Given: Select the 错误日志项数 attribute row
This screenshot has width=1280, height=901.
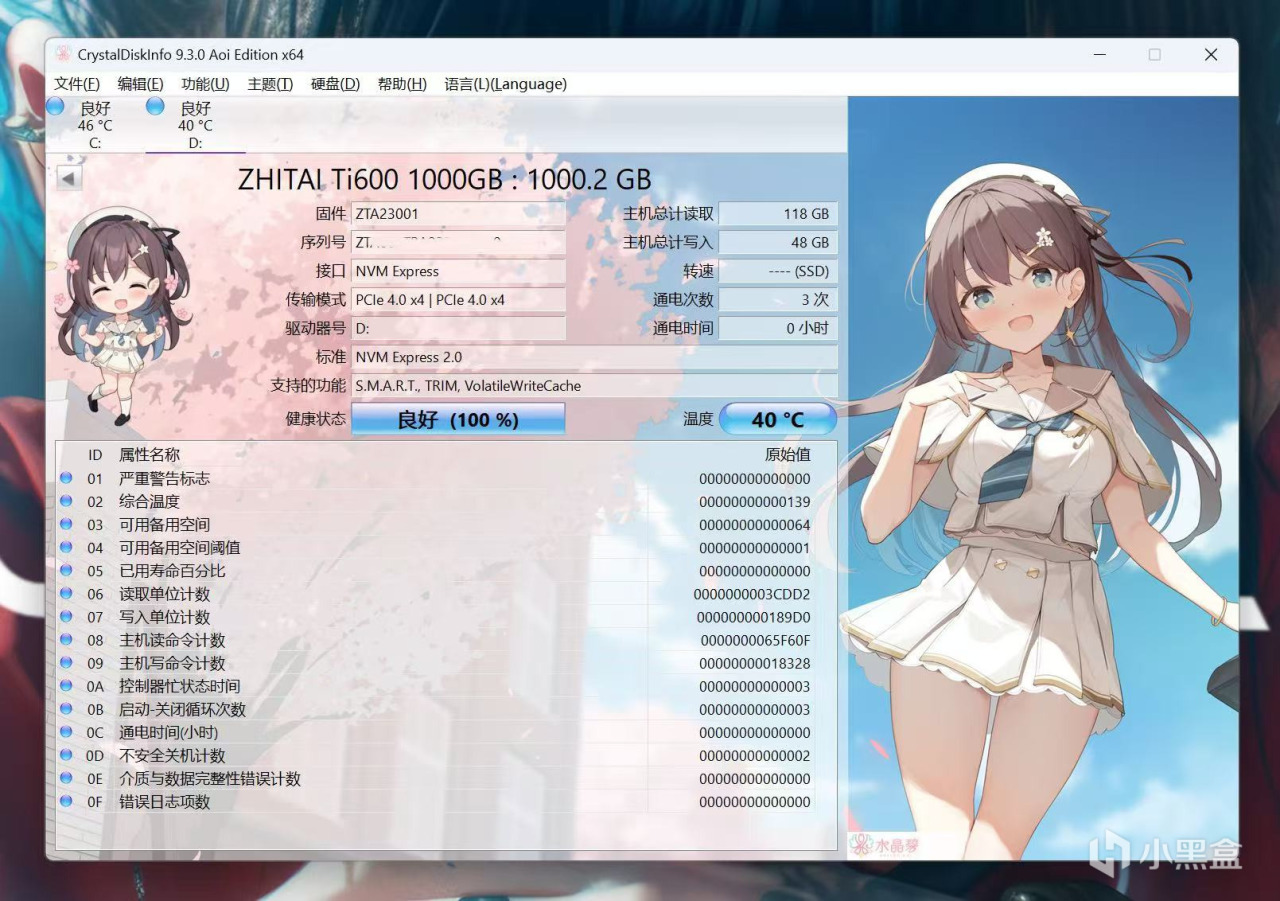Looking at the screenshot, I should [x=436, y=802].
